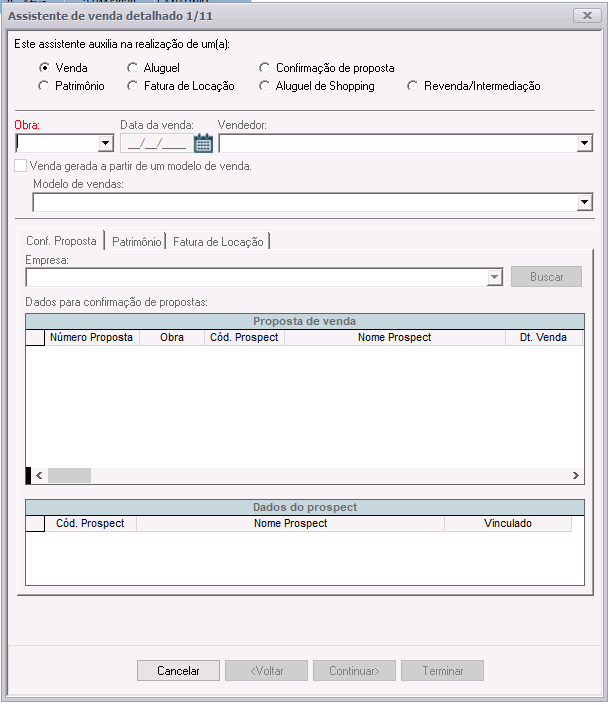Expand the Obra dropdown arrow
608x705 pixels.
click(x=105, y=143)
